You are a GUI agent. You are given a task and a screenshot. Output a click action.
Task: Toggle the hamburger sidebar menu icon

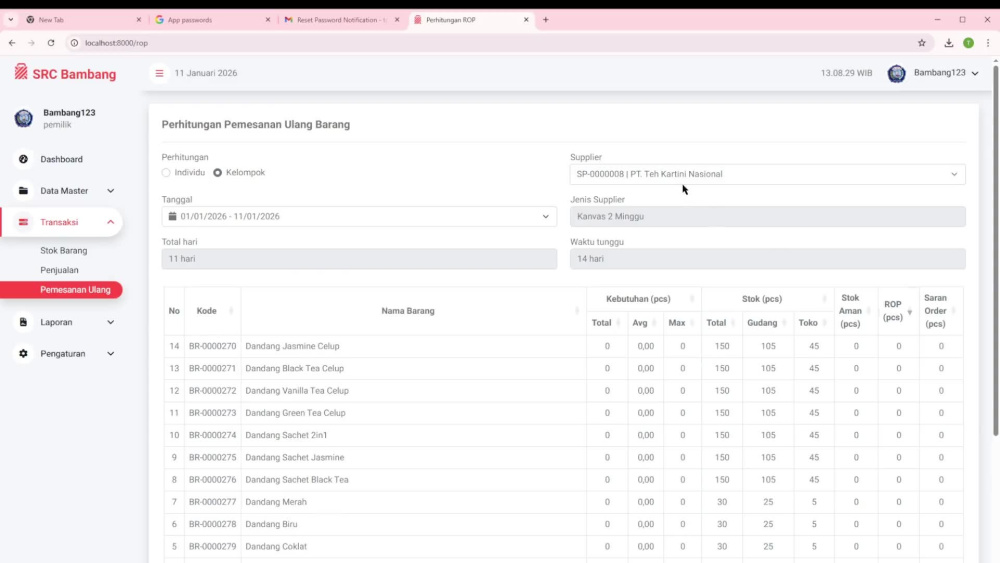pyautogui.click(x=159, y=73)
